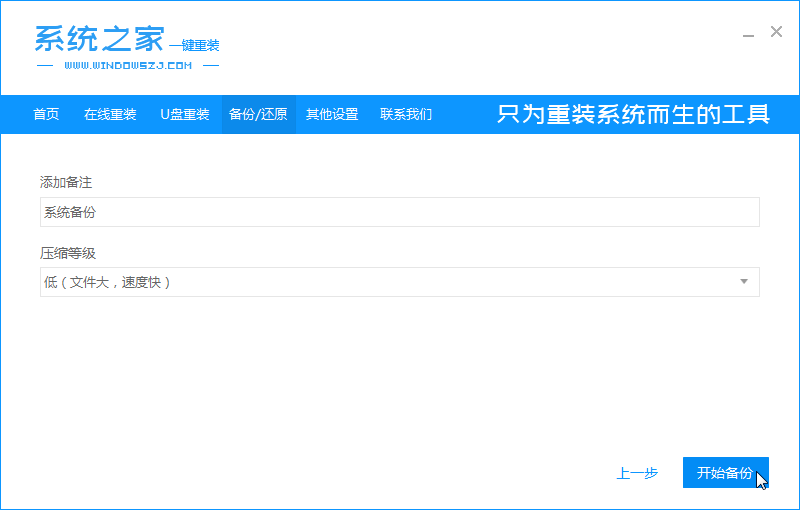Start the backup with 开始备份
The height and width of the screenshot is (510, 800).
tap(726, 473)
